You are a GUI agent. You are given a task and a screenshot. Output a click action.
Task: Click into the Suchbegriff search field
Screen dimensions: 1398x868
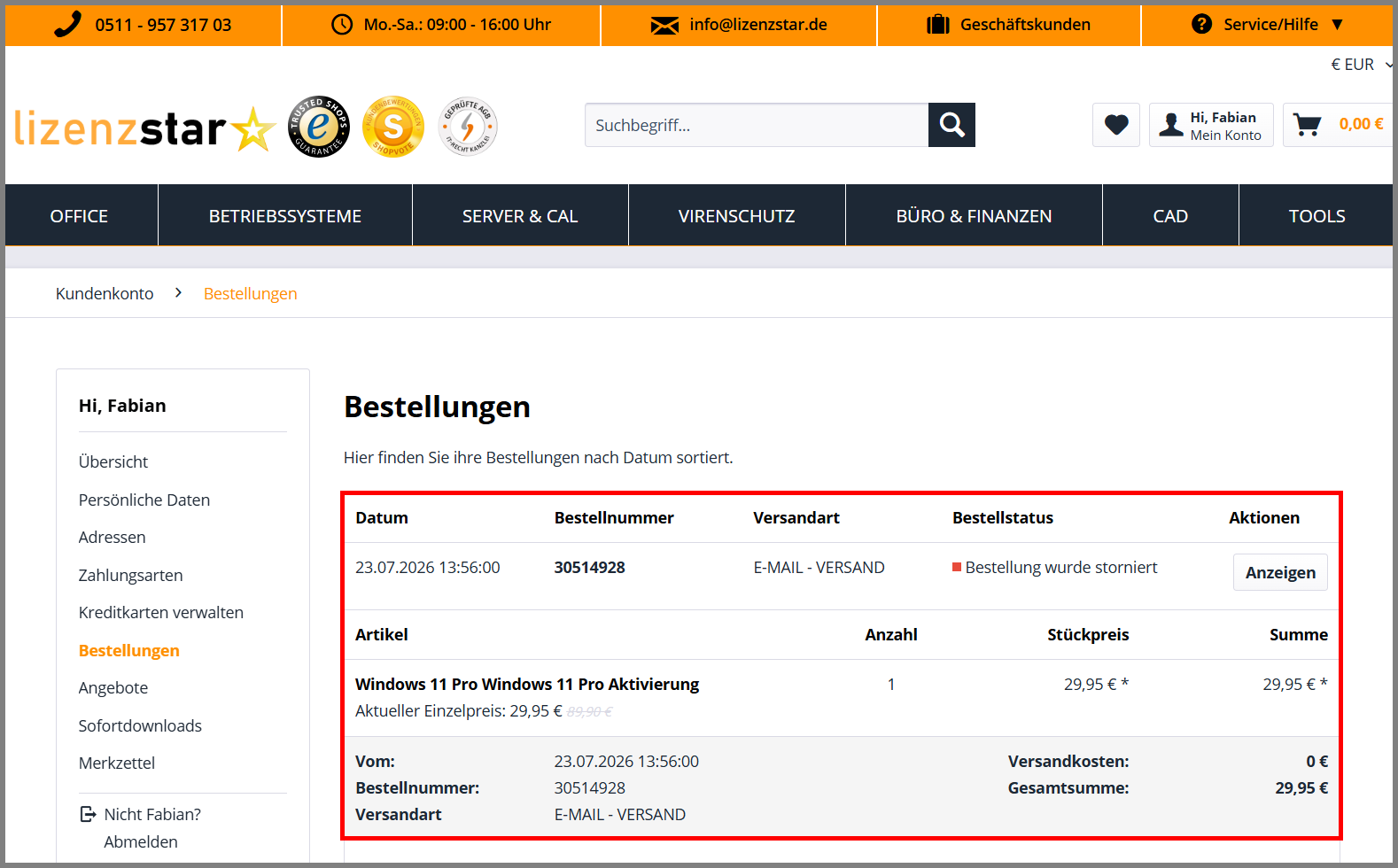pyautogui.click(x=757, y=125)
